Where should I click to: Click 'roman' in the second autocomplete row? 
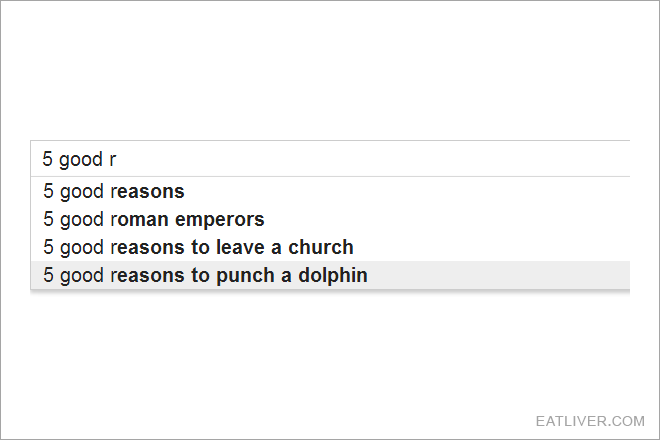click(x=140, y=220)
